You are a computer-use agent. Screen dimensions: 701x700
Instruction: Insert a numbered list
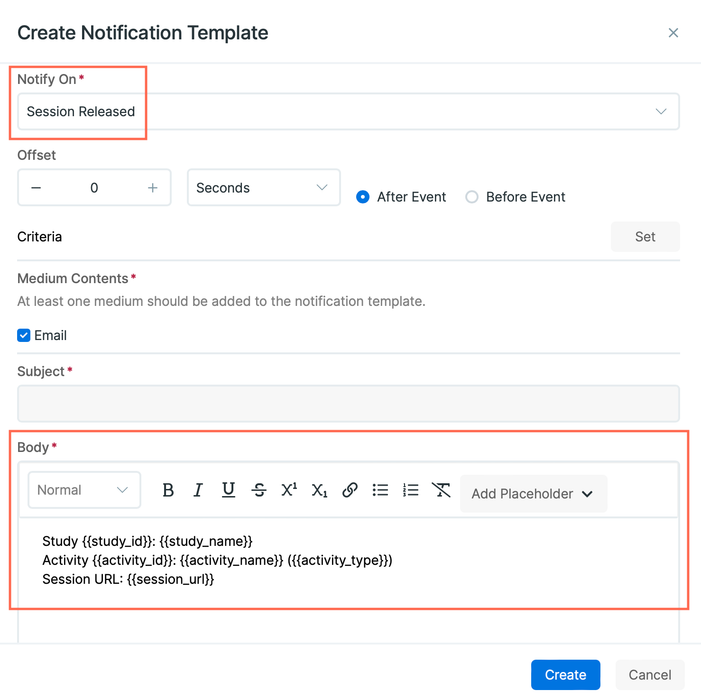tap(410, 490)
